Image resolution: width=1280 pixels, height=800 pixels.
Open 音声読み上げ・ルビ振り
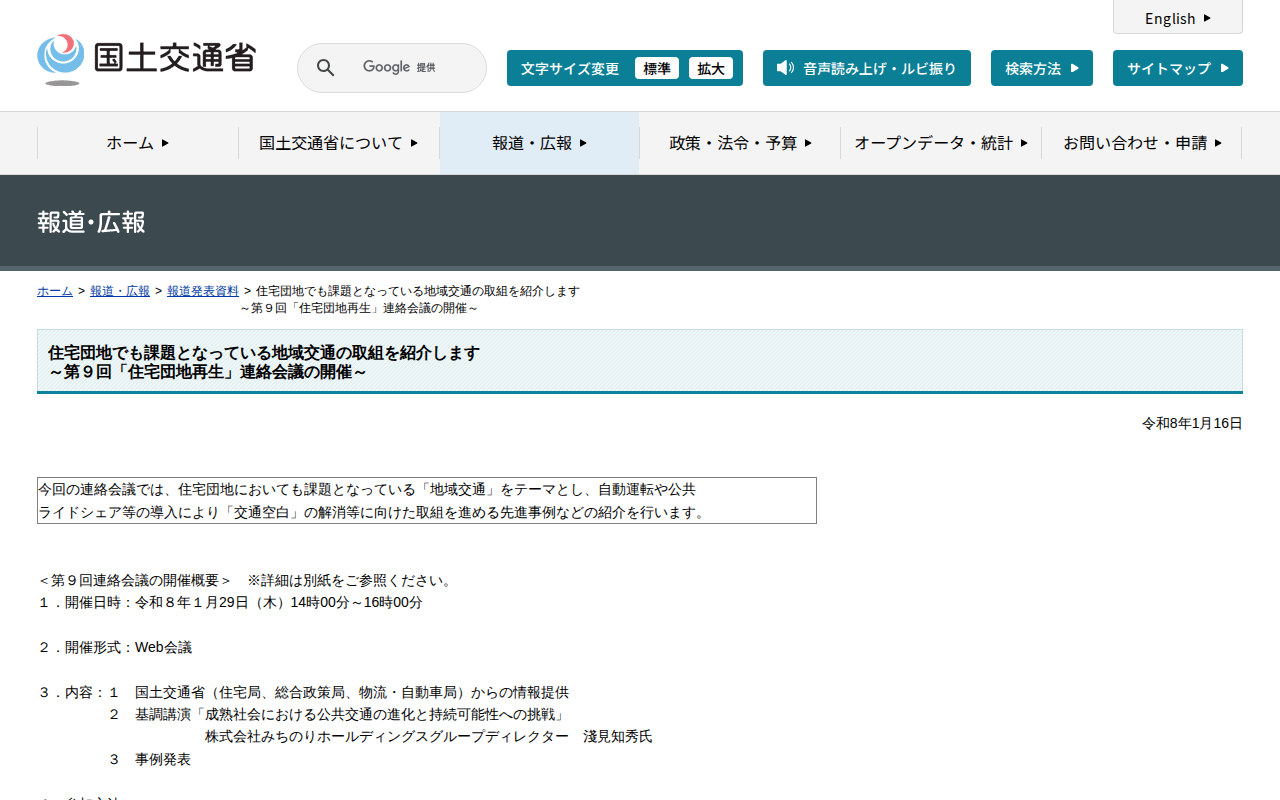click(867, 68)
